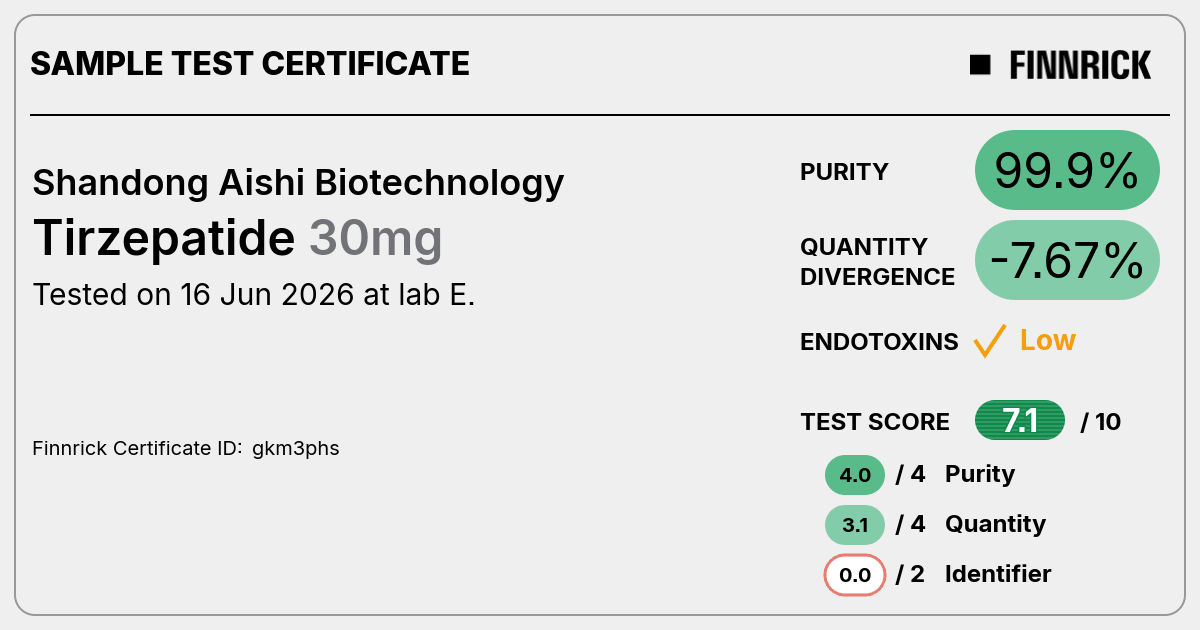This screenshot has width=1200, height=630.
Task: Click the 0.0 identifier score pill
Action: (855, 575)
